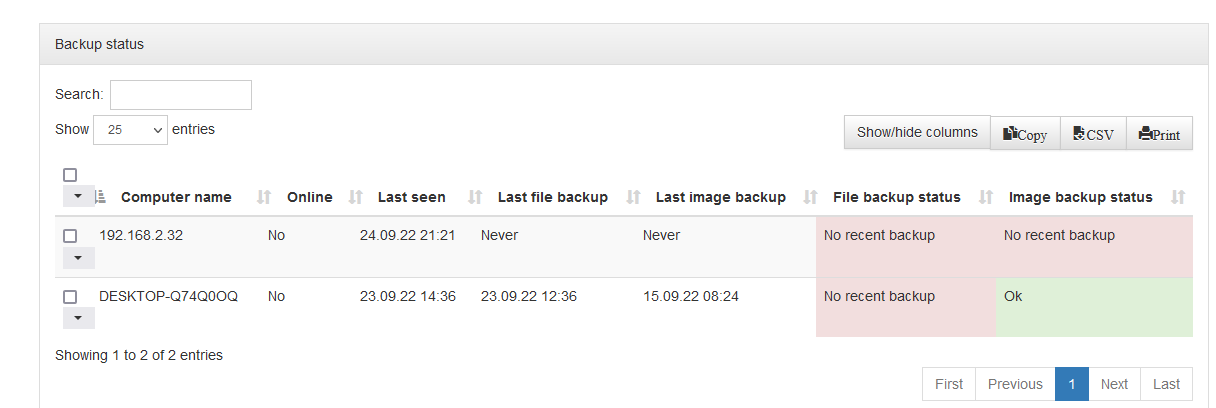This screenshot has height=408, width=1216.
Task: Open the entries-per-page dropdown showing 25
Action: (130, 130)
